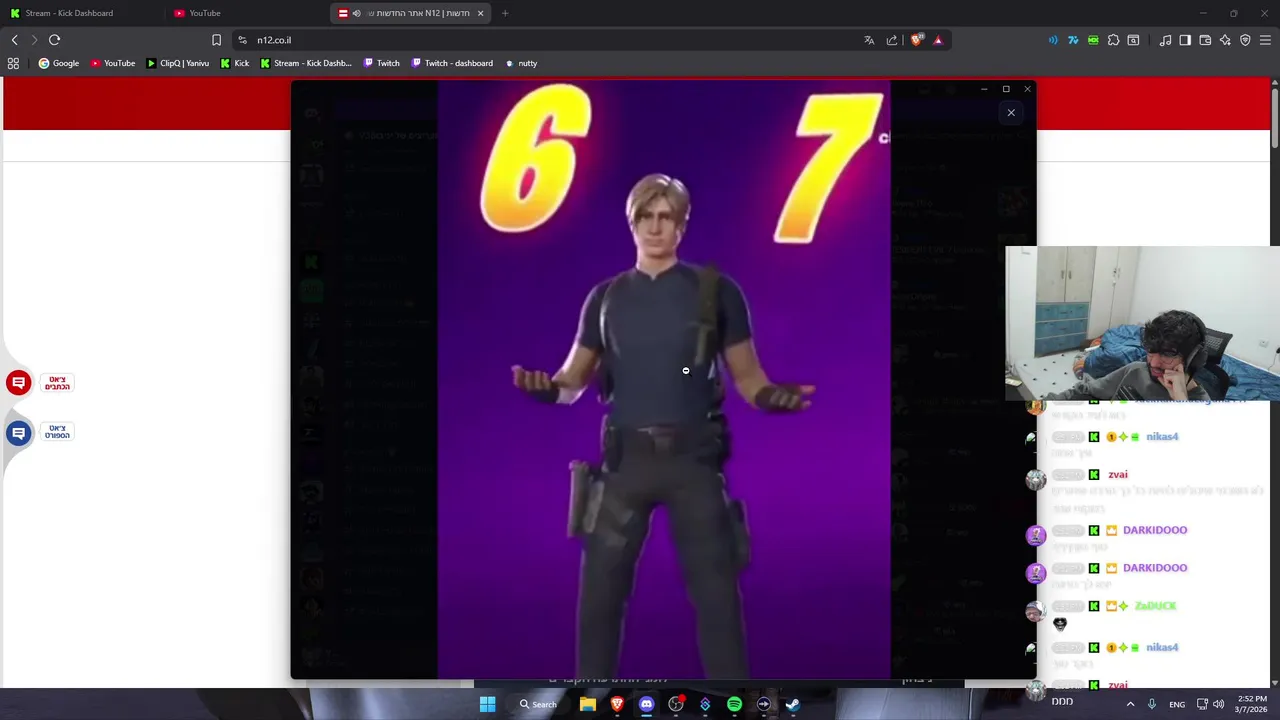
Task: Open the Twitch bookmark
Action: [x=381, y=63]
